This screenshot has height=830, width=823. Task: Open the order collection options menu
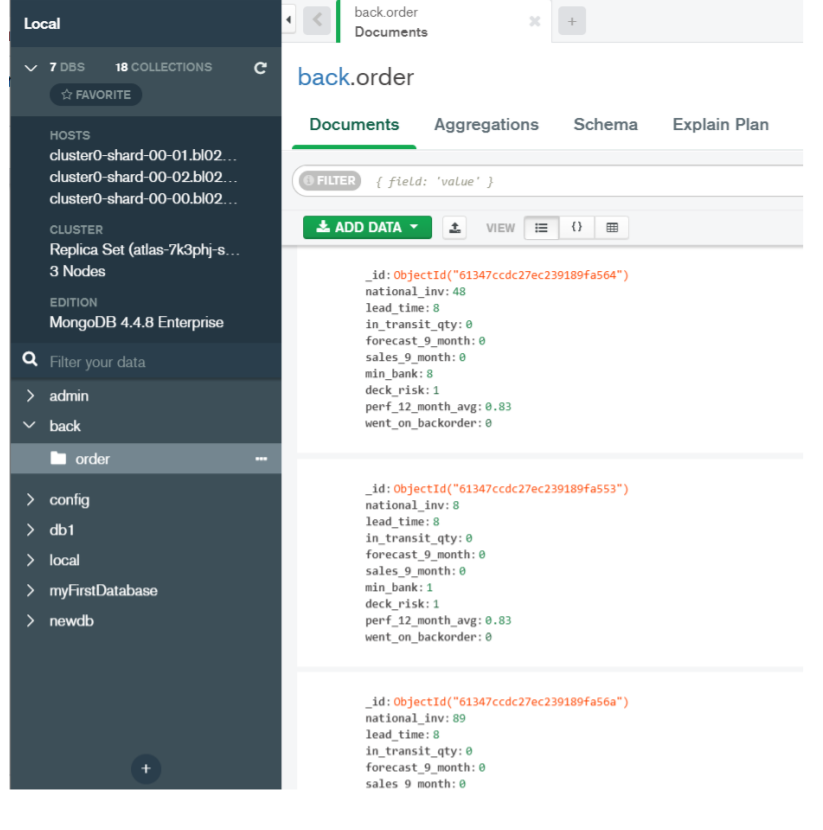pyautogui.click(x=261, y=458)
